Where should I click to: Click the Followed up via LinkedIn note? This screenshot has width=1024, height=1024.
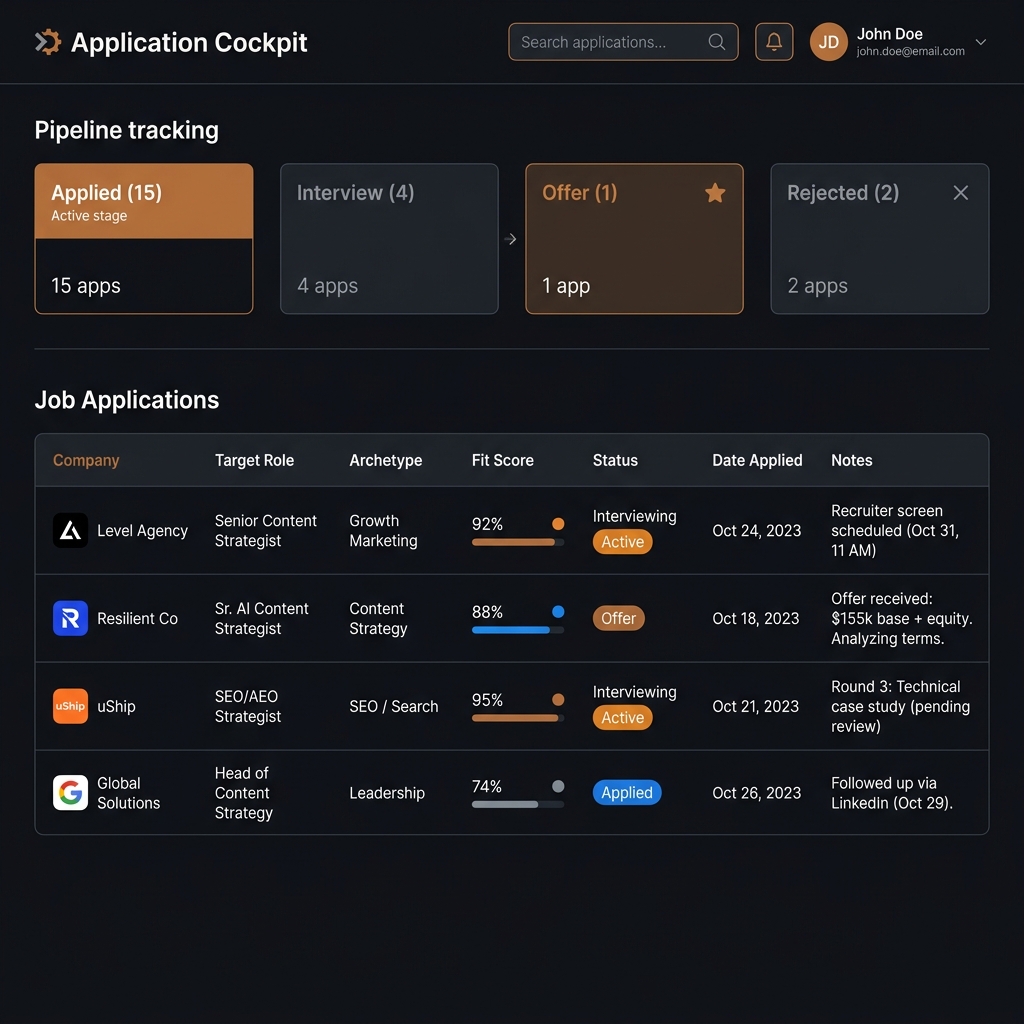[891, 792]
